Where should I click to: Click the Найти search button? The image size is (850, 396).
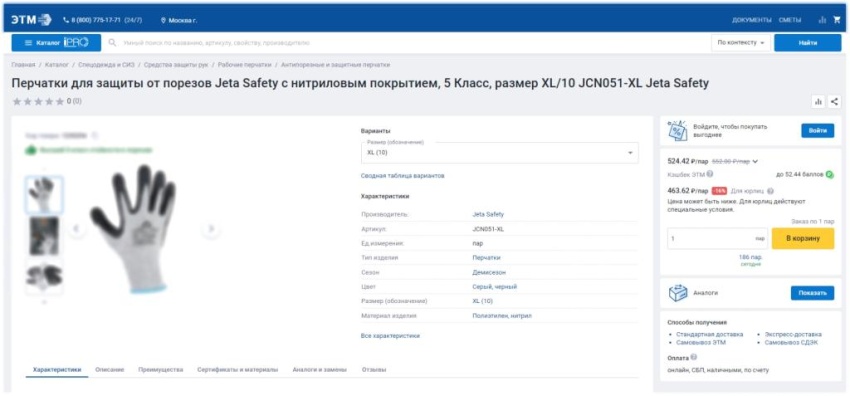pyautogui.click(x=807, y=43)
